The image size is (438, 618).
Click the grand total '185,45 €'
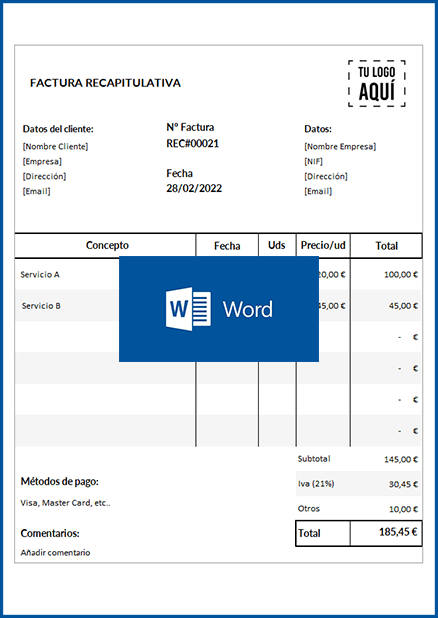coord(398,532)
